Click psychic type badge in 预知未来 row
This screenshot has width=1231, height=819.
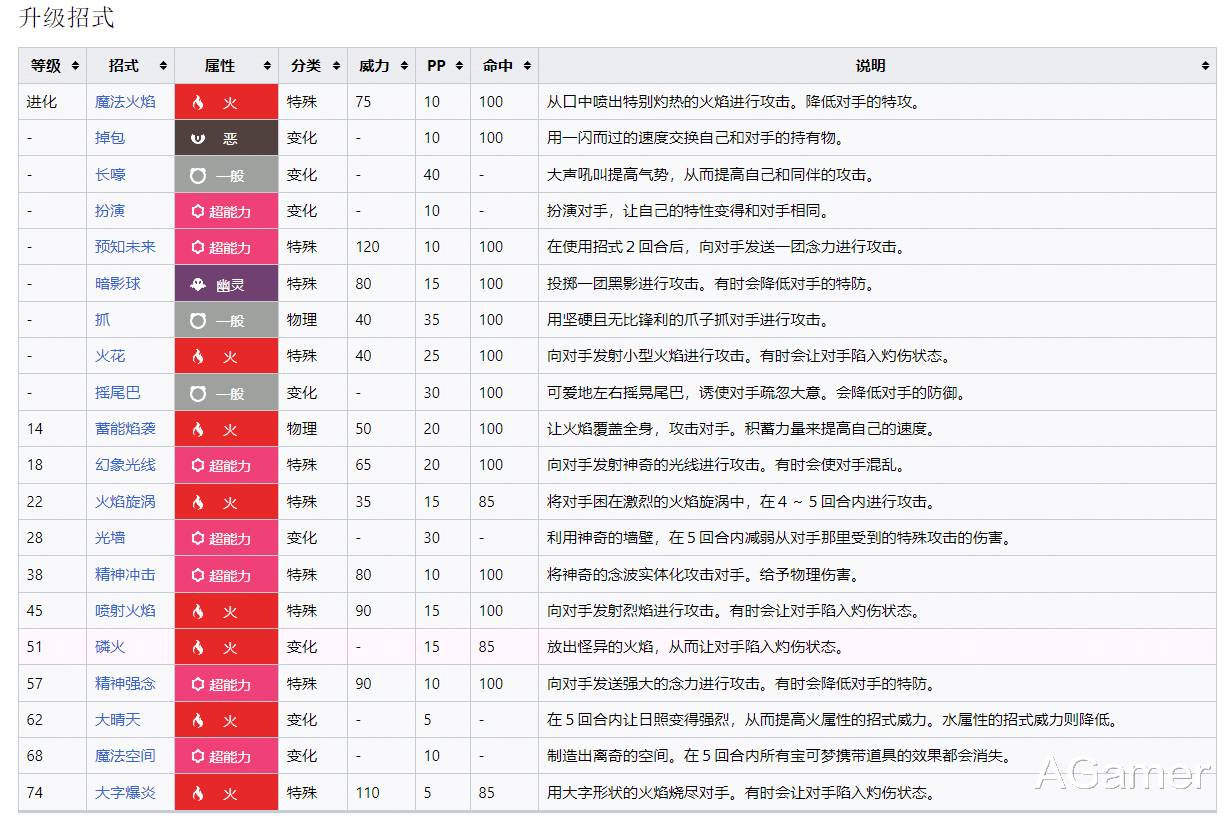[x=226, y=247]
